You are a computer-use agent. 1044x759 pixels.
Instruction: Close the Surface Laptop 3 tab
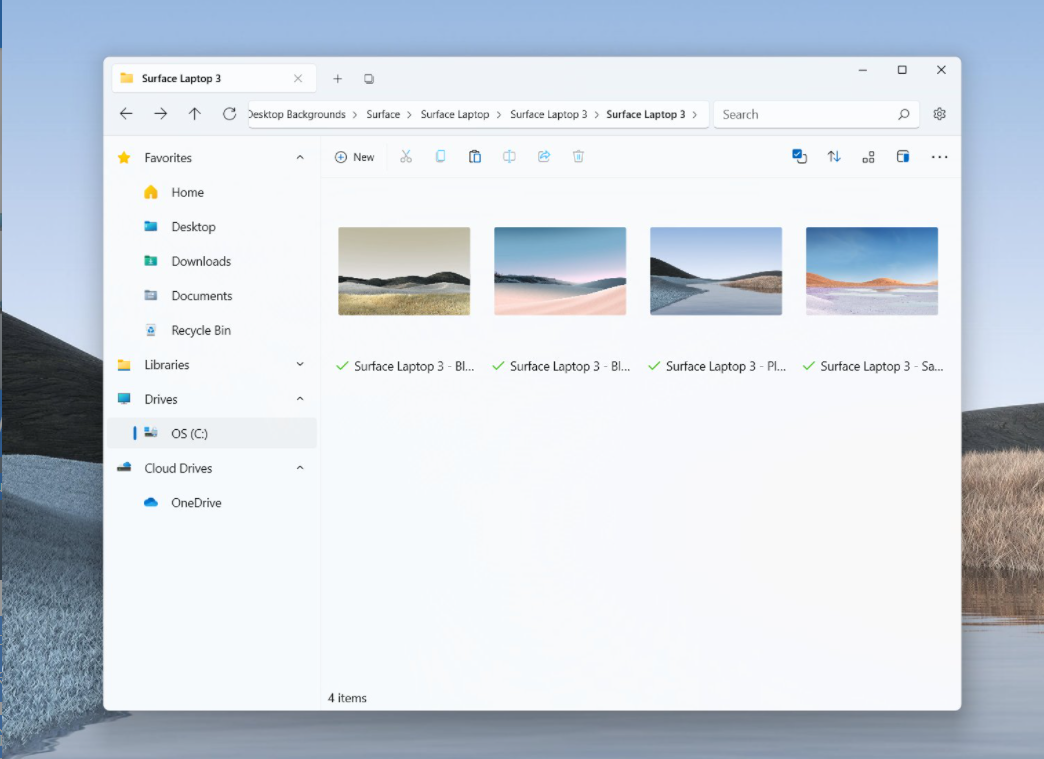coord(298,79)
